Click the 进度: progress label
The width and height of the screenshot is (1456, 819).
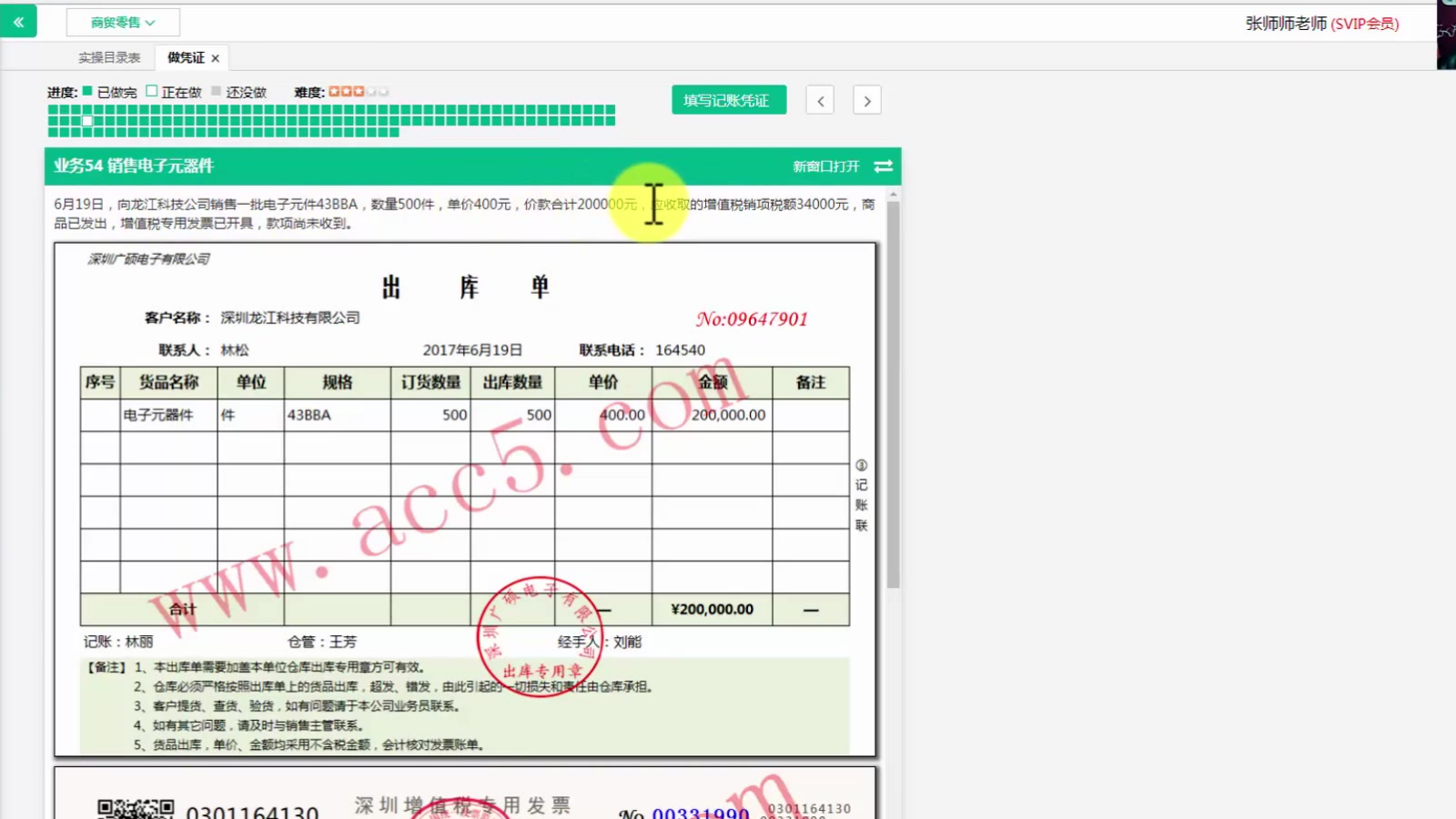pyautogui.click(x=62, y=92)
